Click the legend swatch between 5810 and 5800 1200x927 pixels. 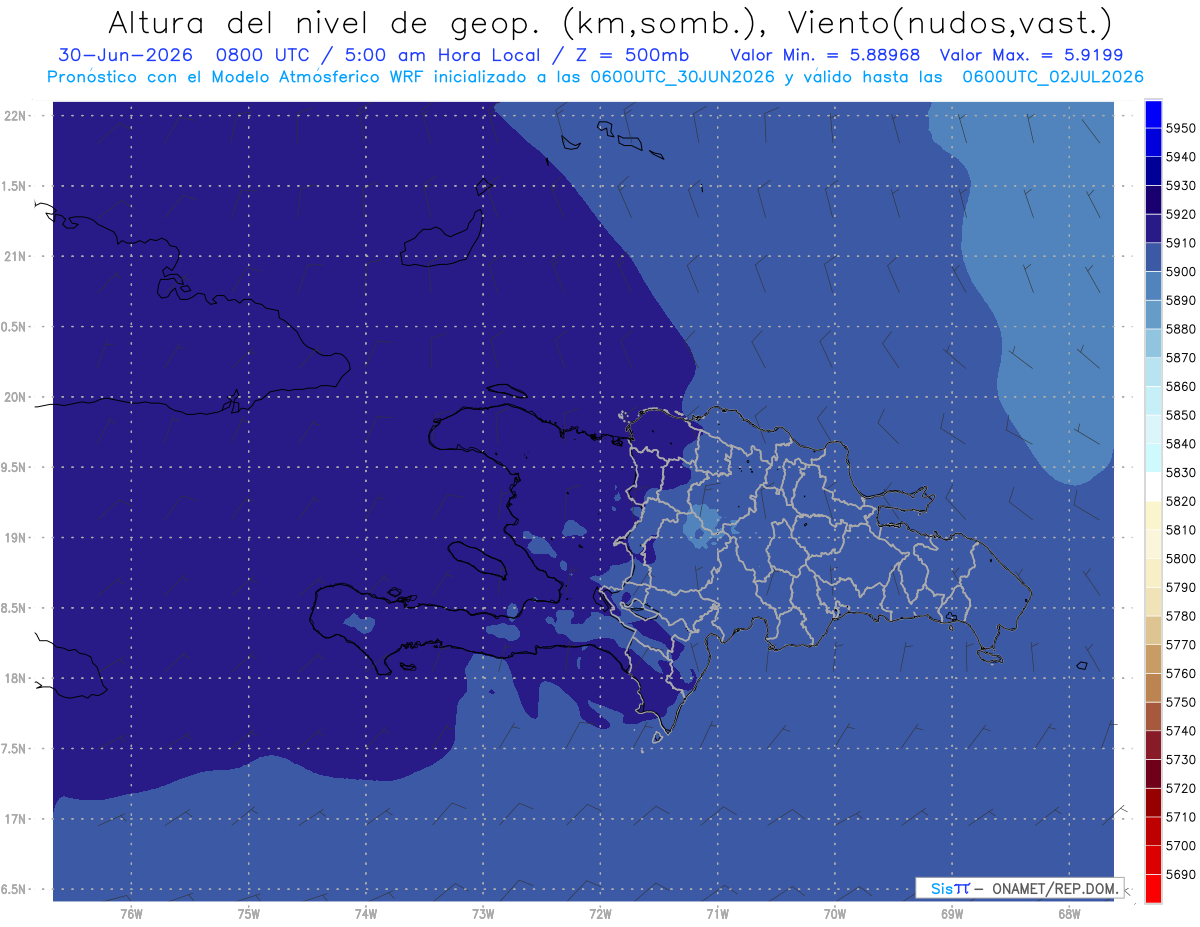1153,544
